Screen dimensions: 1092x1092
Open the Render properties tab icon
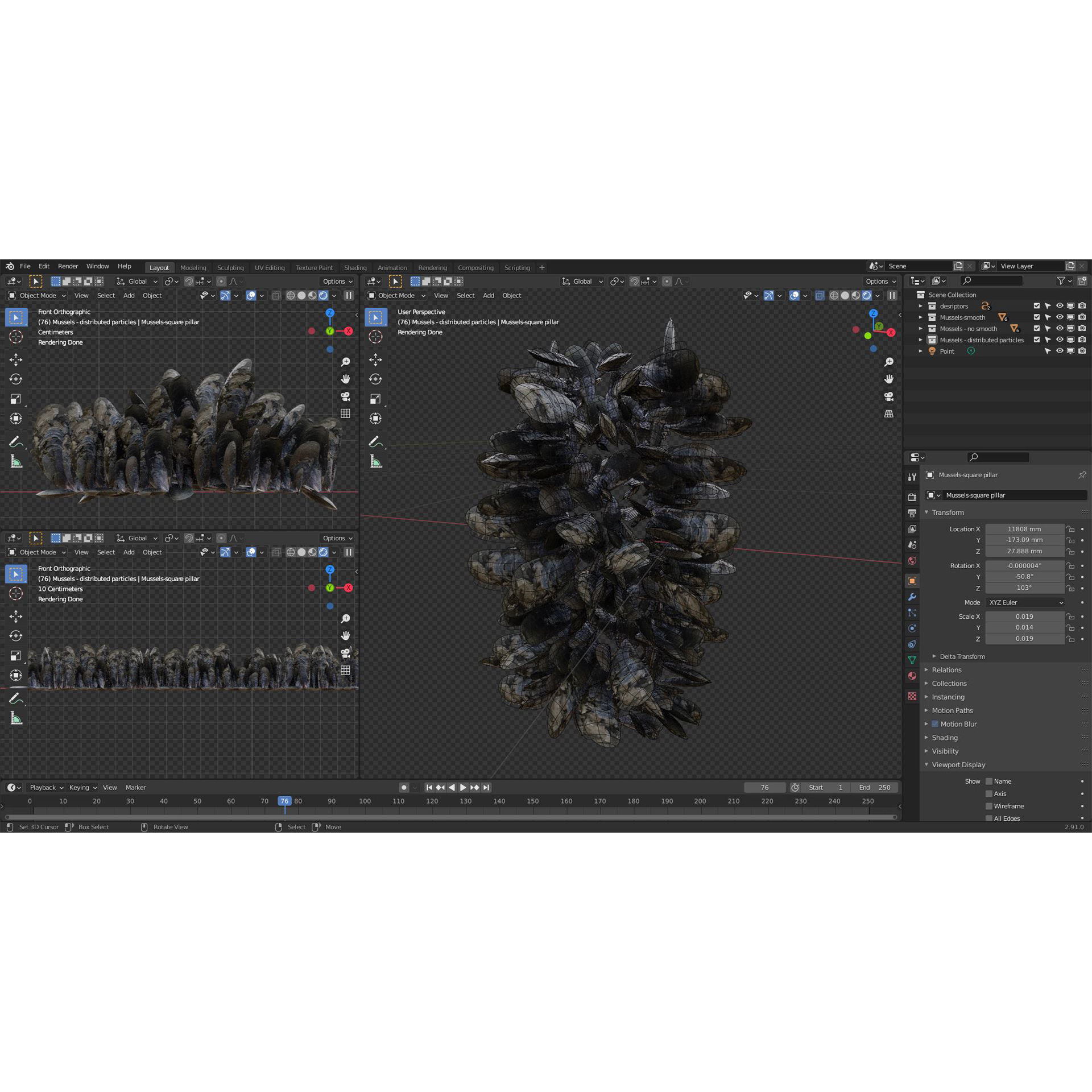point(912,497)
